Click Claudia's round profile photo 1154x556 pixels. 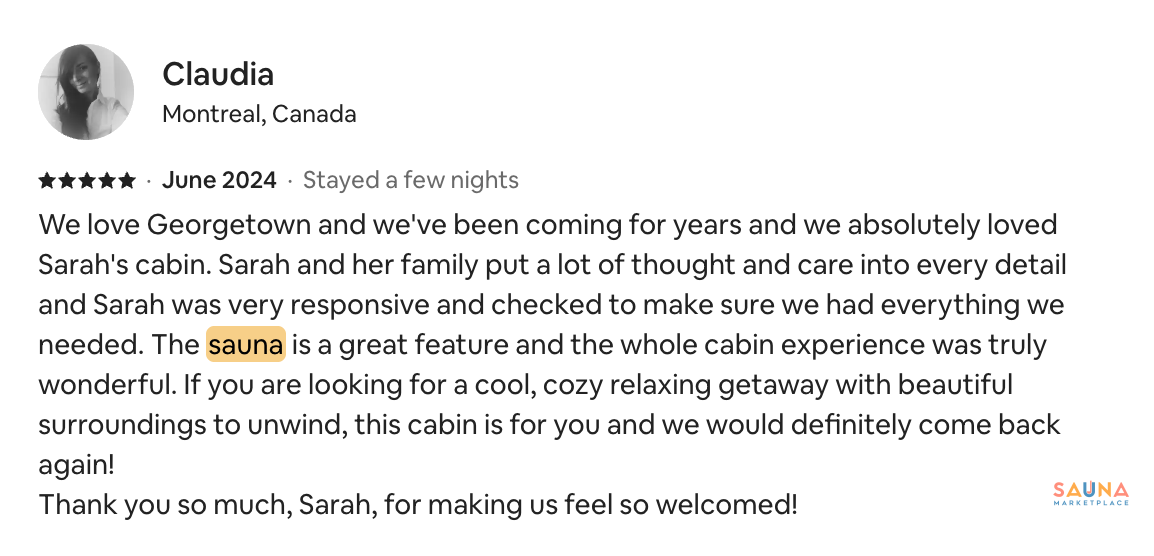pos(86,91)
